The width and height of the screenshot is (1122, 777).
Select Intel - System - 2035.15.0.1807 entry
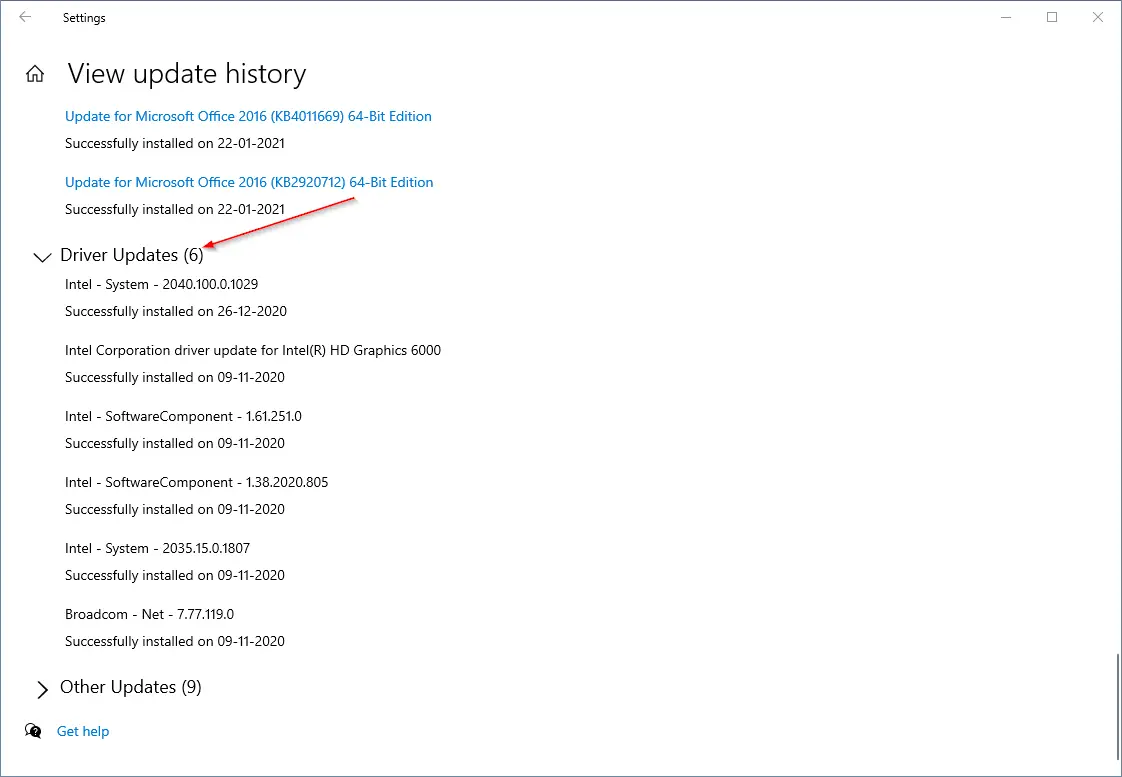pos(157,548)
